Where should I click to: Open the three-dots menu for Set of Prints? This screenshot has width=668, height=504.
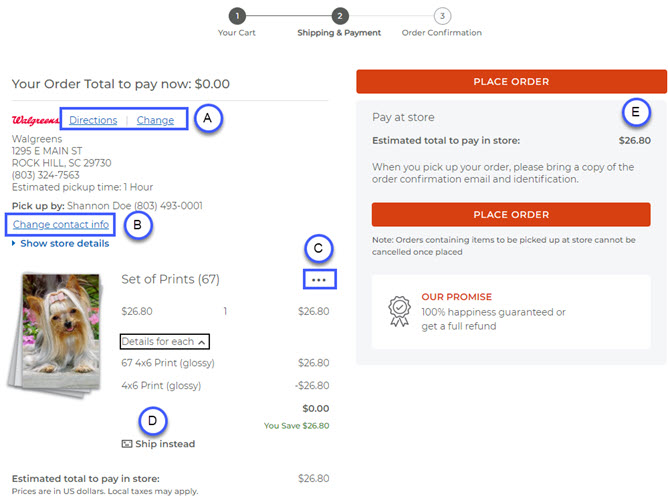[319, 280]
